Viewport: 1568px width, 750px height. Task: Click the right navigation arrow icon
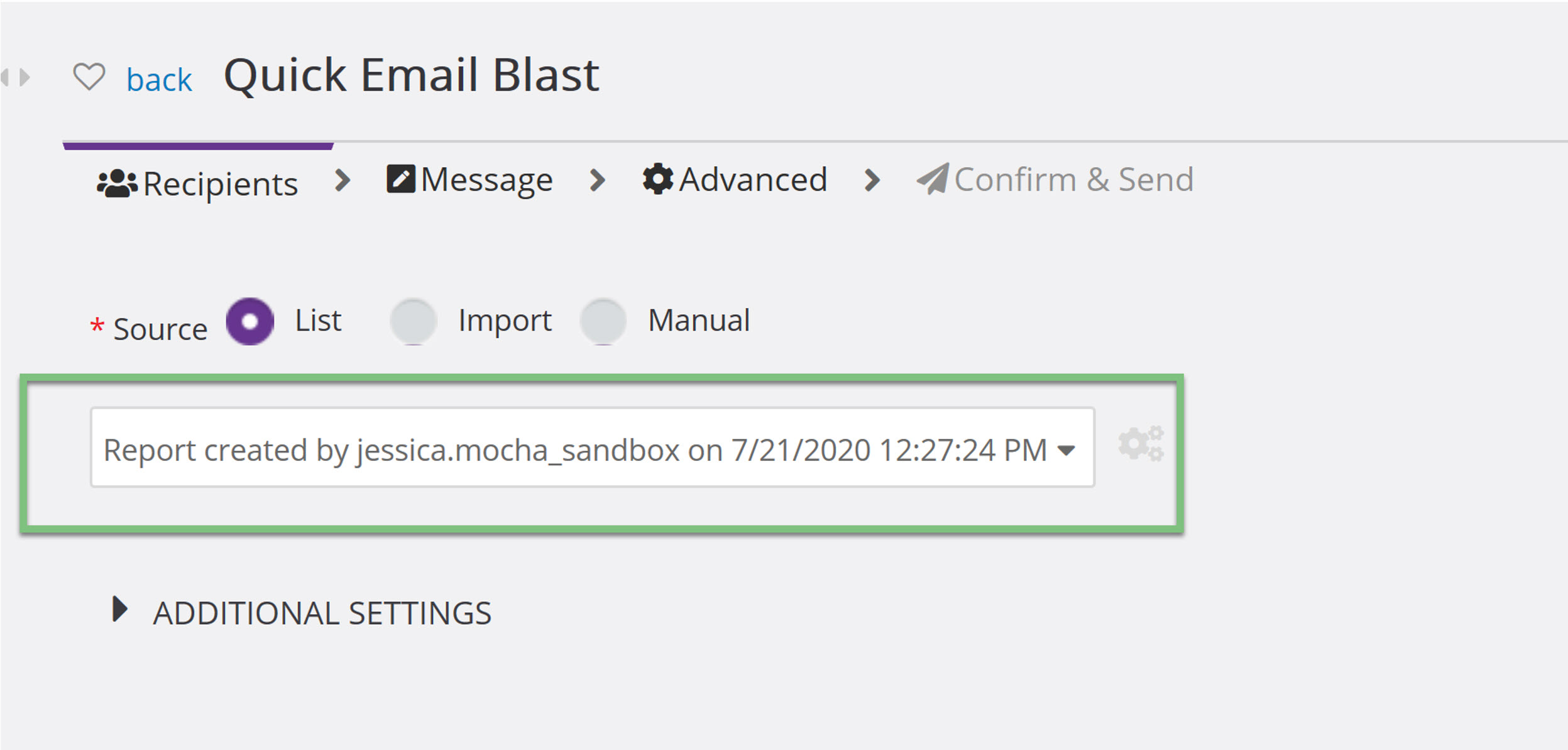click(x=25, y=77)
